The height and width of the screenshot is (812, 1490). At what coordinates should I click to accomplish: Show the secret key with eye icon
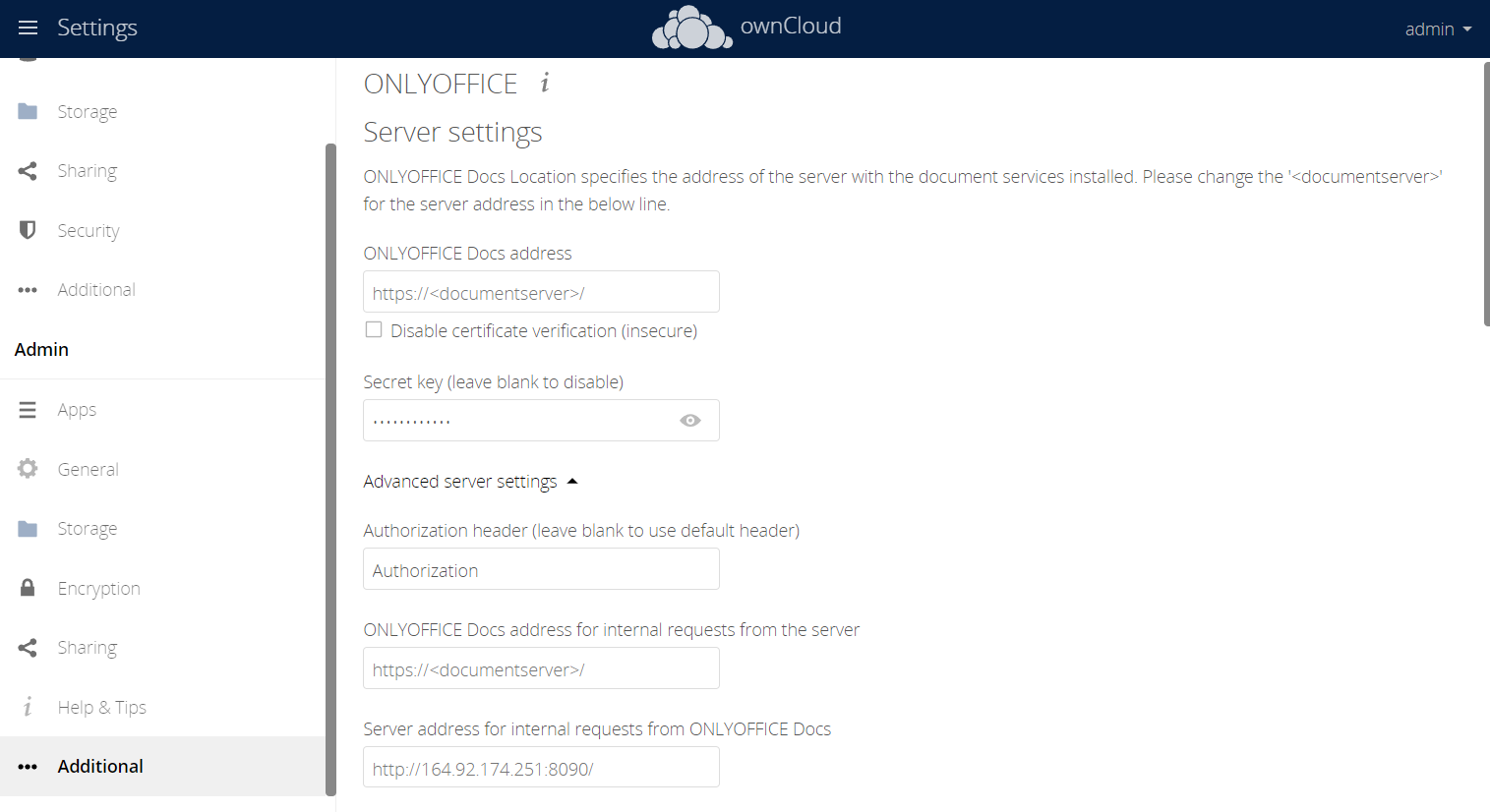tap(690, 421)
